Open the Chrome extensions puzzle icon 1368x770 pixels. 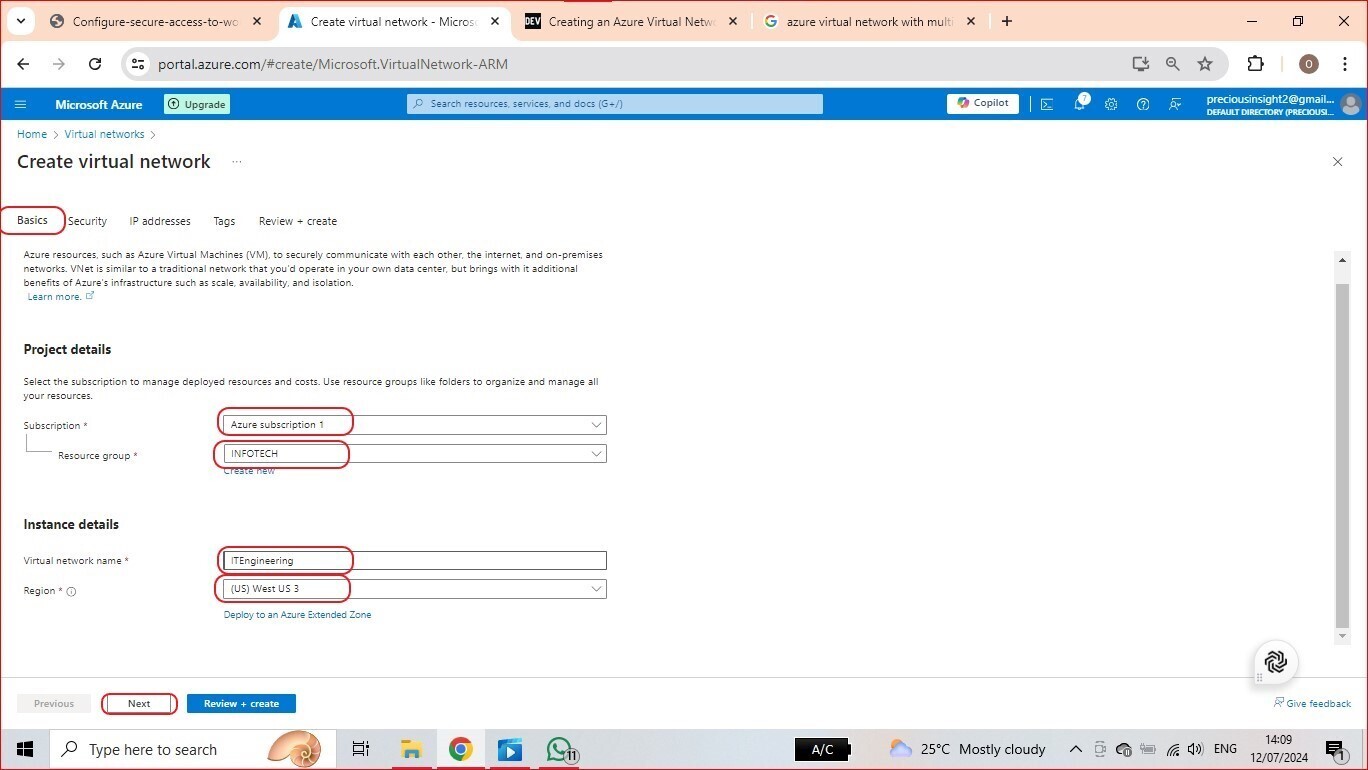(x=1256, y=64)
